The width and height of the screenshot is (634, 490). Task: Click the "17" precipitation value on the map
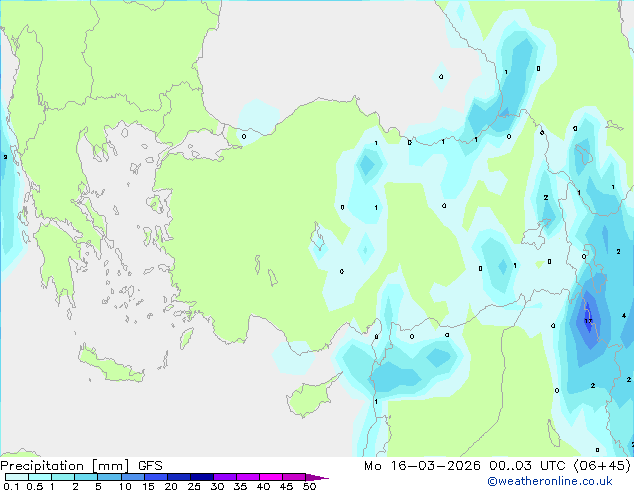(x=588, y=321)
